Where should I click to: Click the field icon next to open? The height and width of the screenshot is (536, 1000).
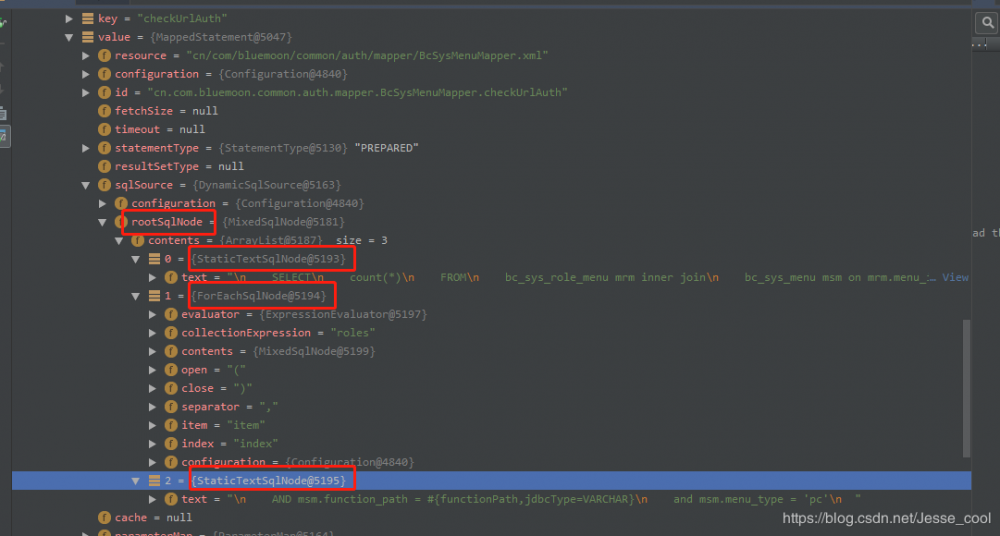point(171,370)
